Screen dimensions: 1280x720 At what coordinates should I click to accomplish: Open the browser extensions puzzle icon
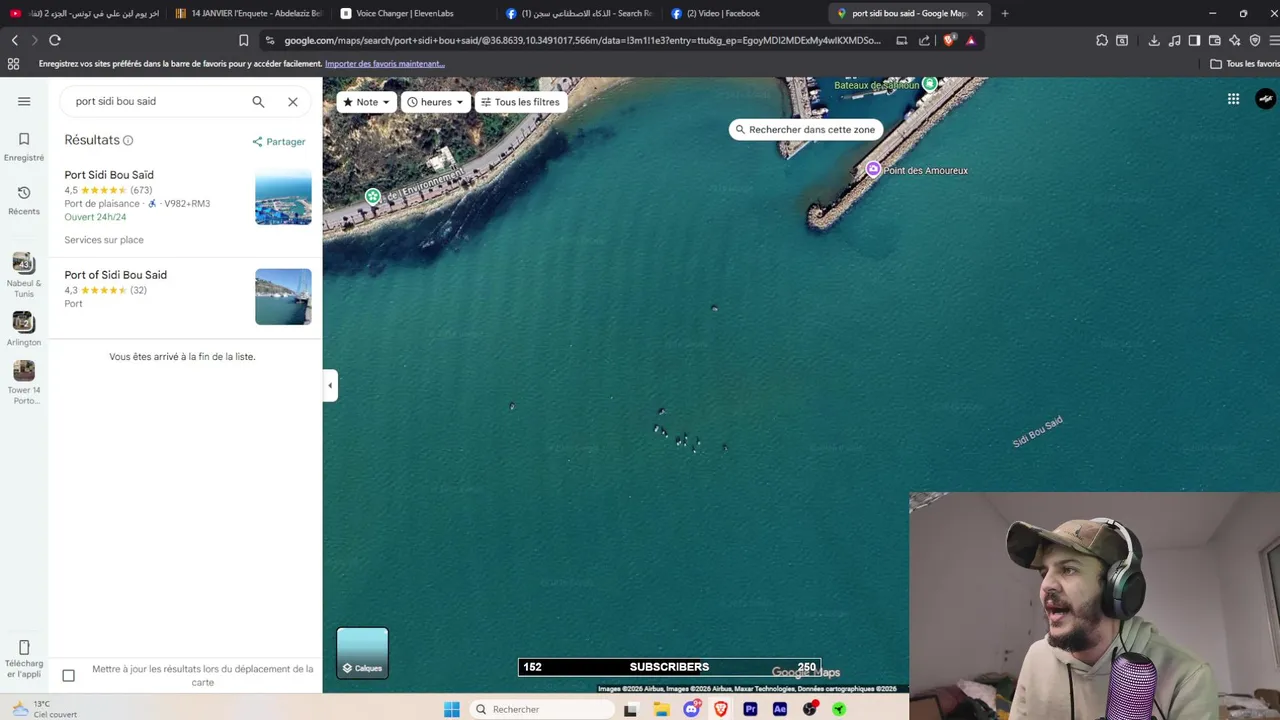pos(1102,40)
